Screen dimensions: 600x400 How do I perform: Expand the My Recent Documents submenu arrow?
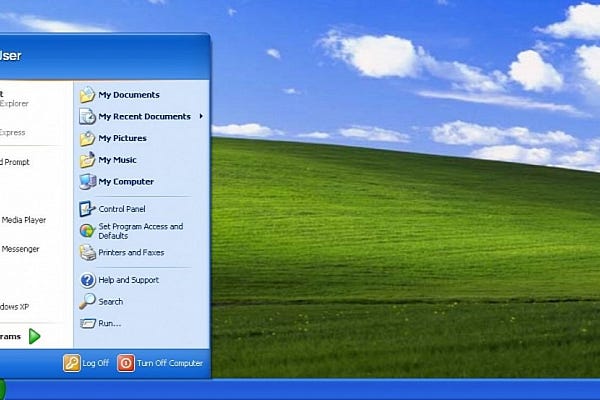201,116
